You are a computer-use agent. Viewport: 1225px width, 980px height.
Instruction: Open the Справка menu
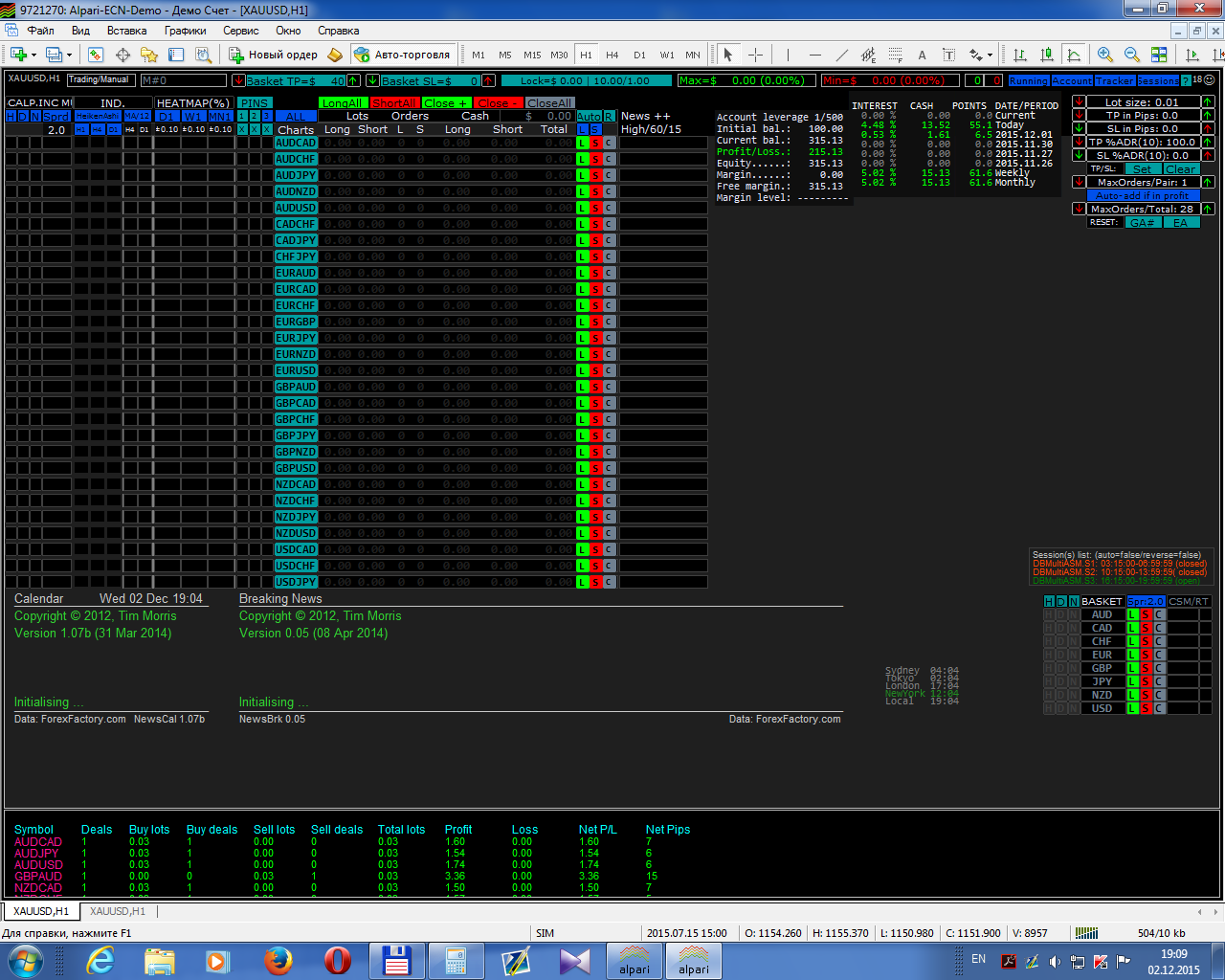[338, 31]
